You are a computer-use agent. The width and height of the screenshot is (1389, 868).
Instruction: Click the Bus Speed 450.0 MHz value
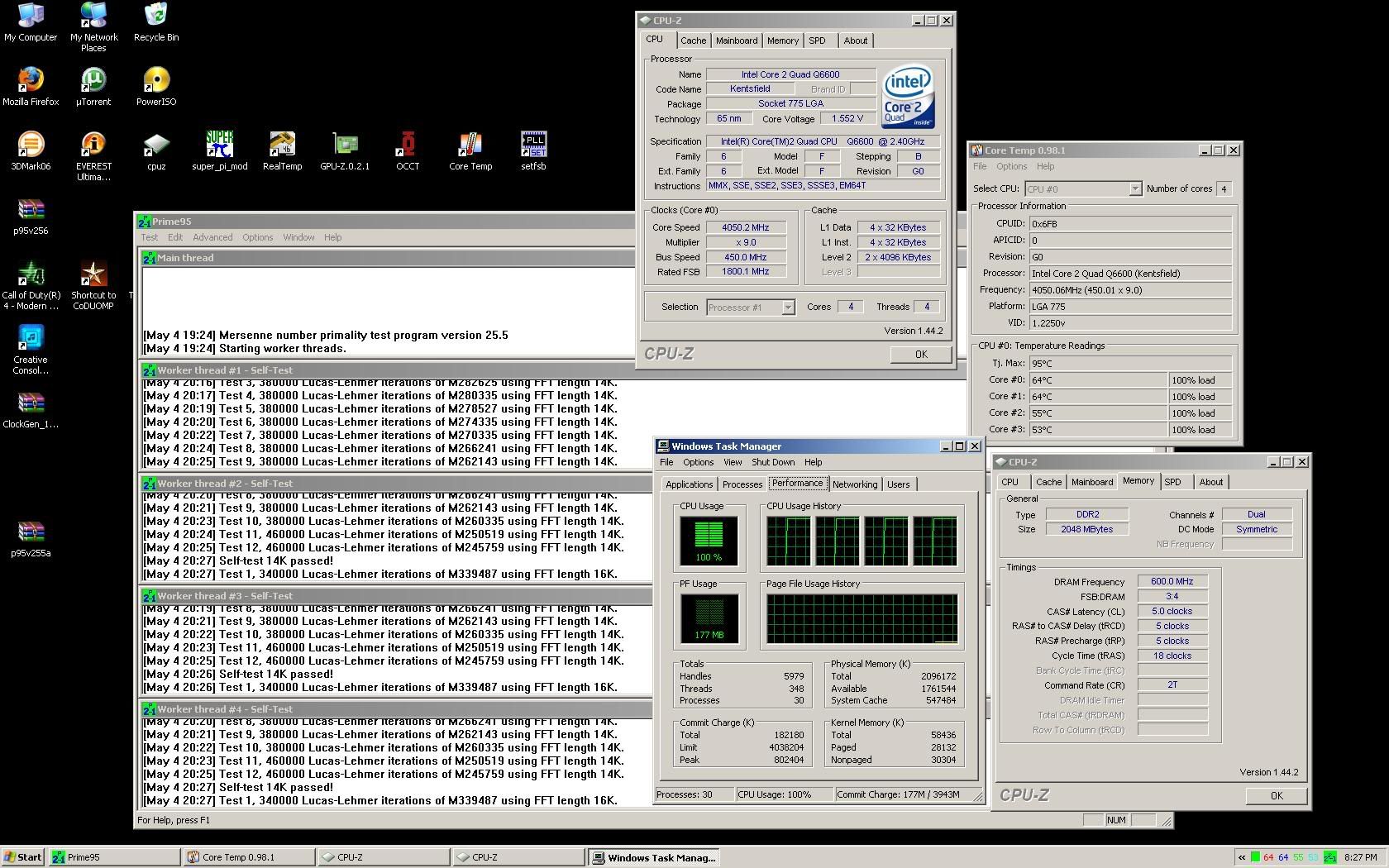tap(745, 257)
